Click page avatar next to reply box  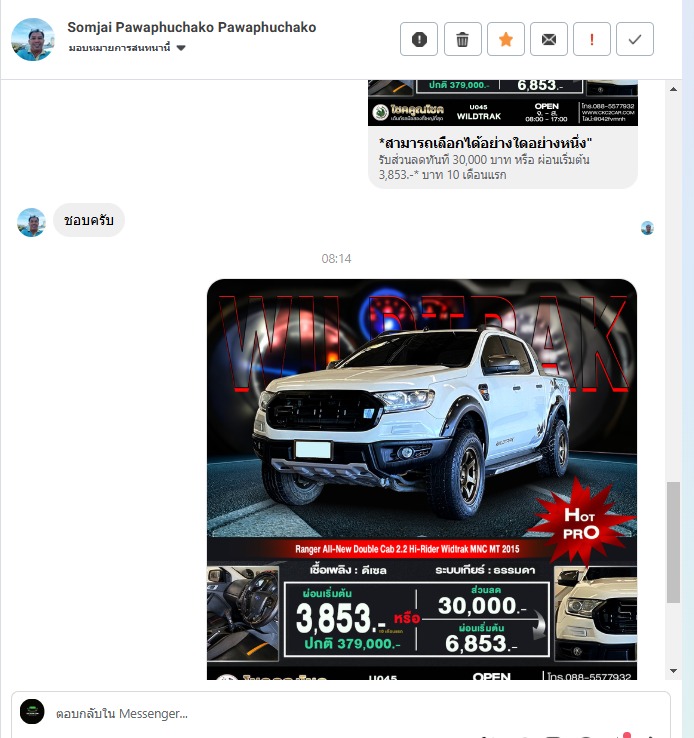(x=32, y=711)
